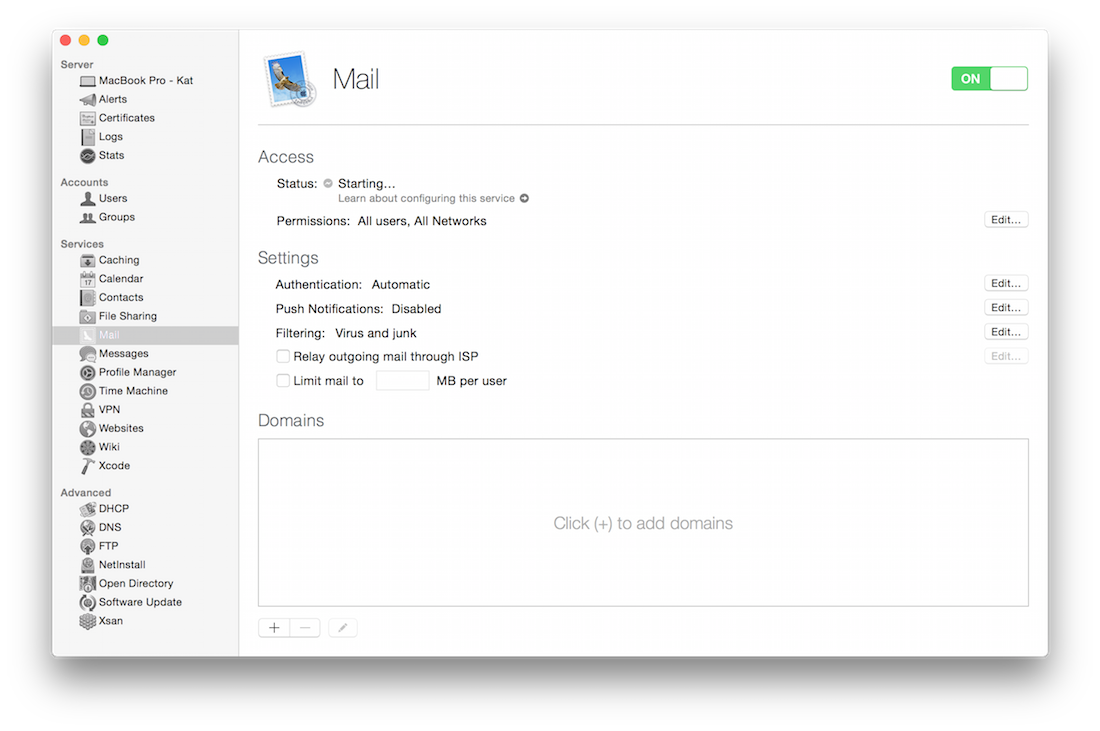The width and height of the screenshot is (1100, 731).
Task: Add a domain with the plus button
Action: click(x=274, y=628)
